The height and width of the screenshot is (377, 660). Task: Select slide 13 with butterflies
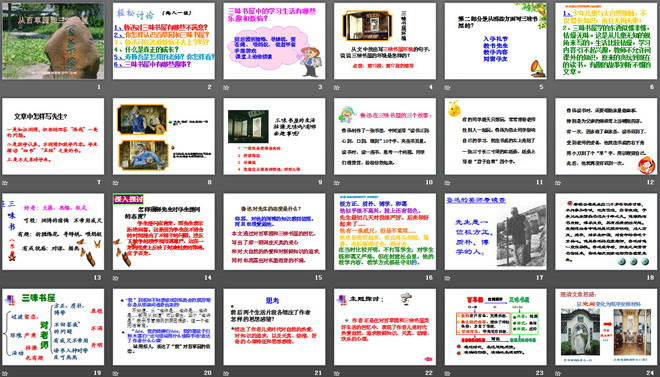coord(53,231)
